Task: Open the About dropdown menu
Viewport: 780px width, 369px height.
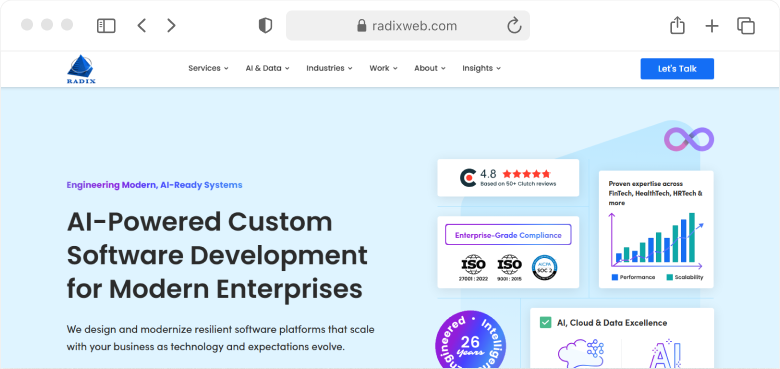Action: (430, 68)
